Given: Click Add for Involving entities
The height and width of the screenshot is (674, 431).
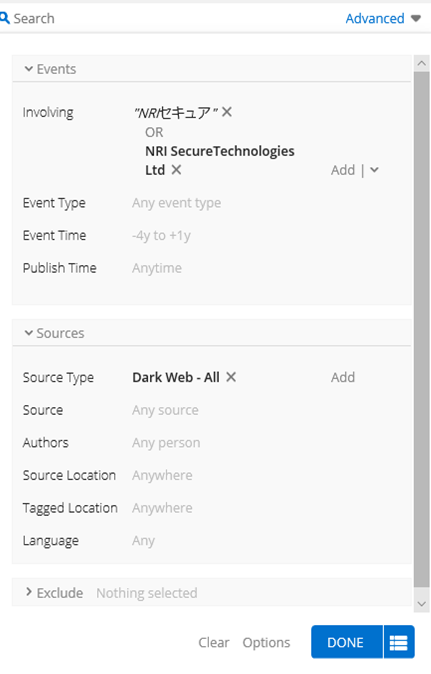Looking at the screenshot, I should coord(342,170).
